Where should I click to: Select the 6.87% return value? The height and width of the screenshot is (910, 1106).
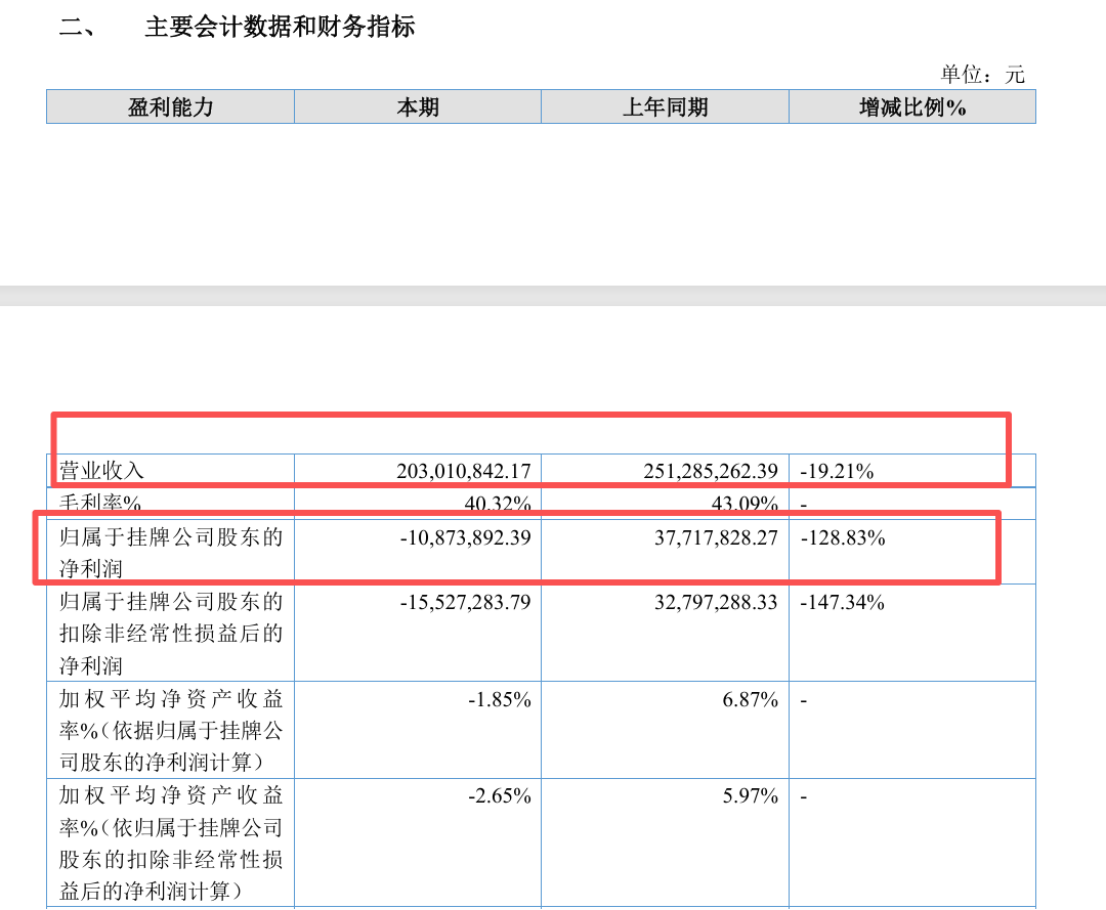[x=750, y=699]
